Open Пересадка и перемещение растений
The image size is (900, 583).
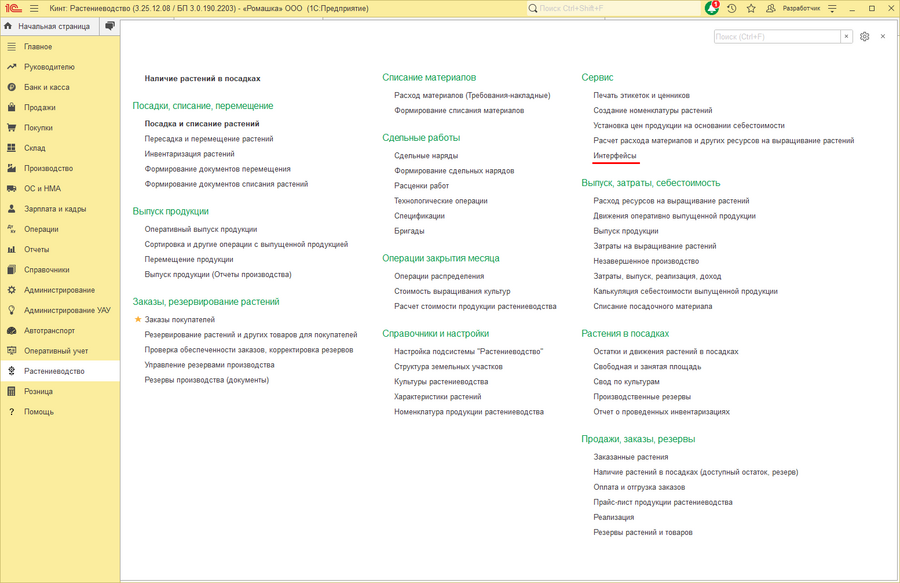click(x=209, y=139)
